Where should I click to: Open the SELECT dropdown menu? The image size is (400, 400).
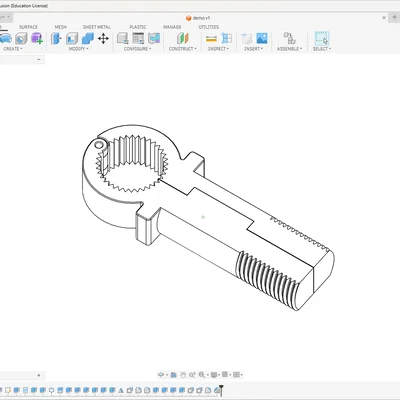point(322,49)
